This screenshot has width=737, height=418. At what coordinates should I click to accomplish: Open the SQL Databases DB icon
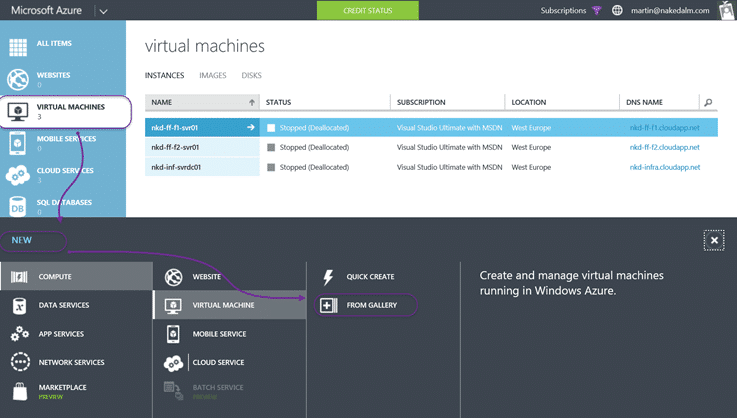[x=18, y=207]
